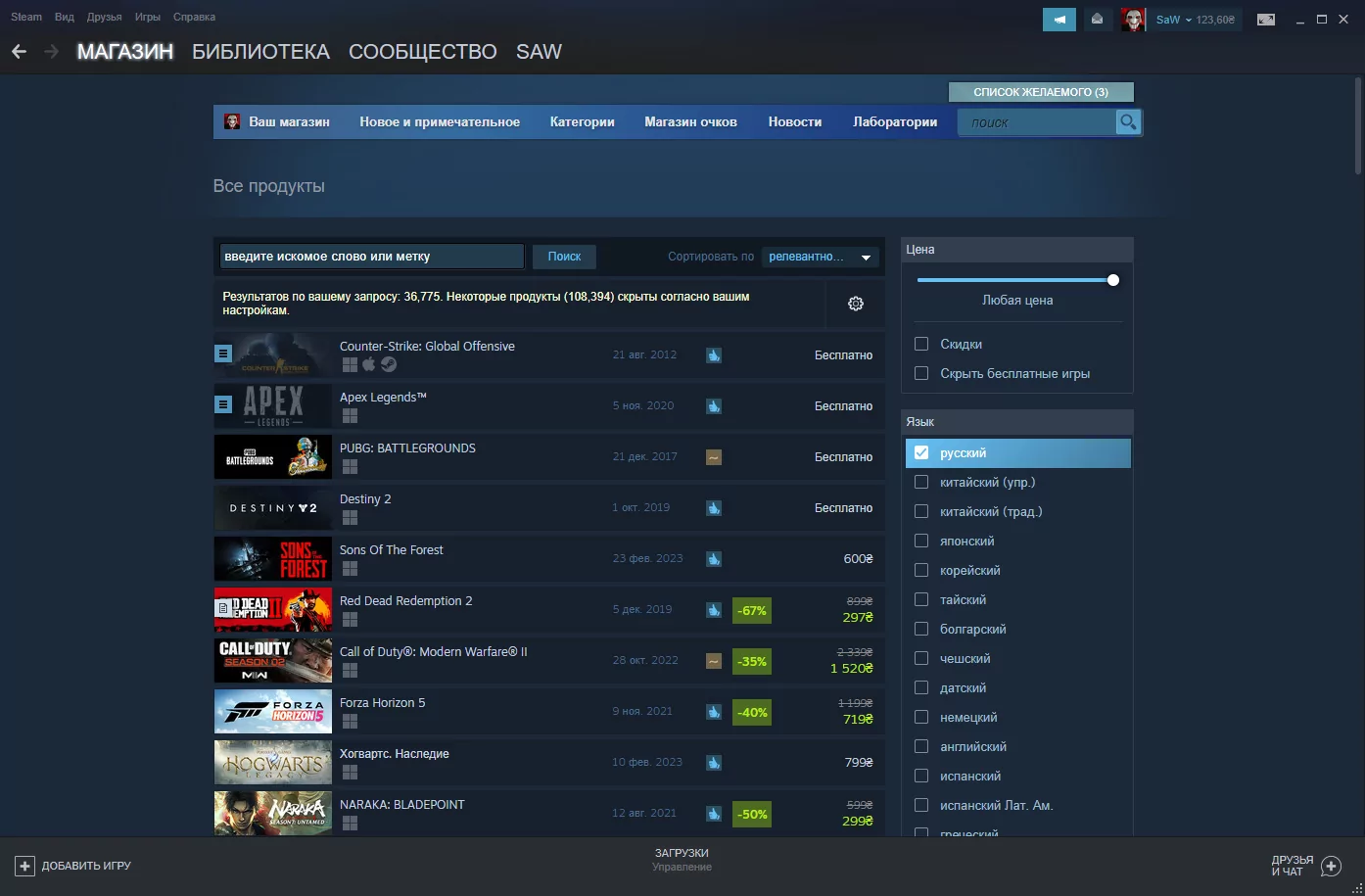1365x896 pixels.
Task: Open the inbox envelope icon
Action: click(x=1097, y=20)
